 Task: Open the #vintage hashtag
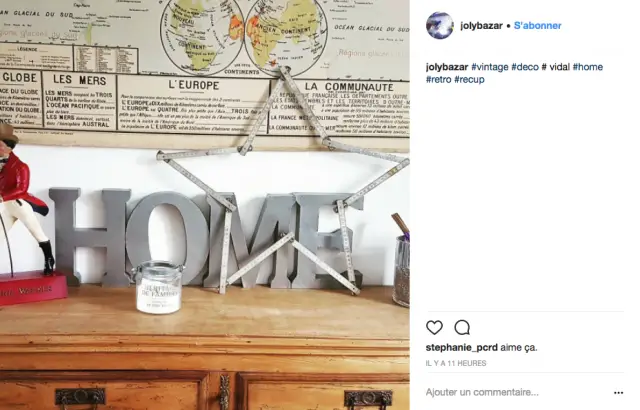[x=490, y=67]
